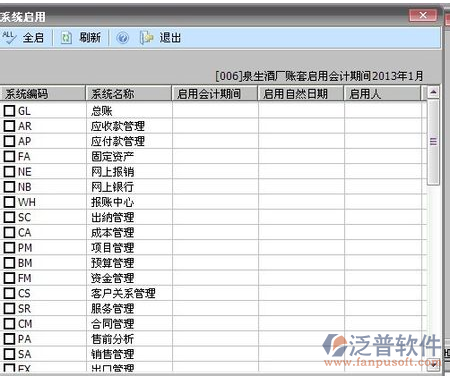Click the ALL checkmark icon for 全启

[x=9, y=38]
